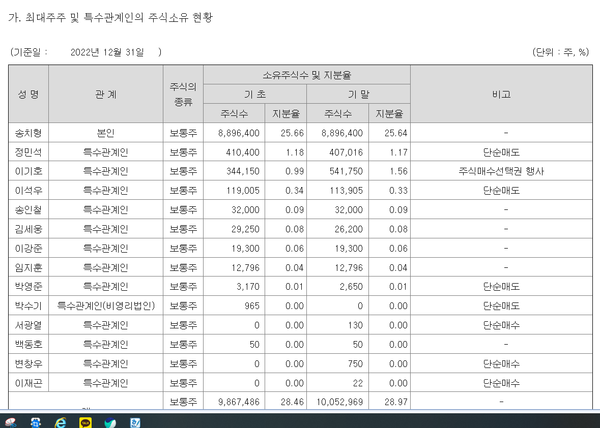Click the 기 초 sub-header
Screen dimensions: 600x428
(x=255, y=94)
